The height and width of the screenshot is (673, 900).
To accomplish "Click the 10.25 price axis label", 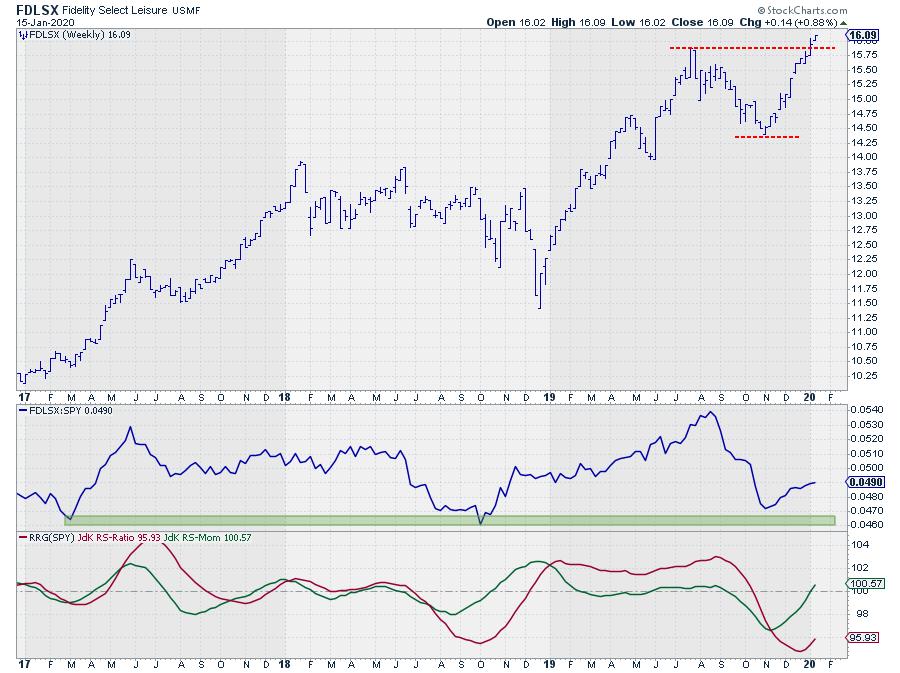I will pyautogui.click(x=863, y=376).
